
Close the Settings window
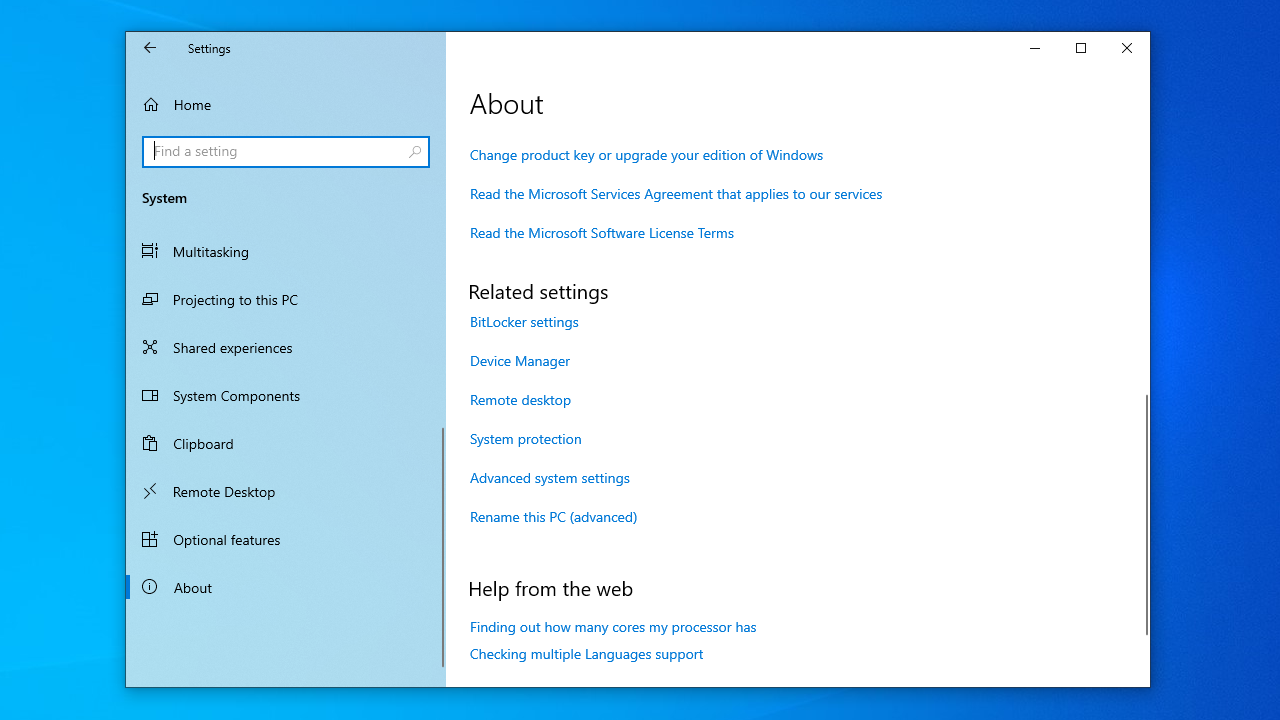pyautogui.click(x=1127, y=48)
